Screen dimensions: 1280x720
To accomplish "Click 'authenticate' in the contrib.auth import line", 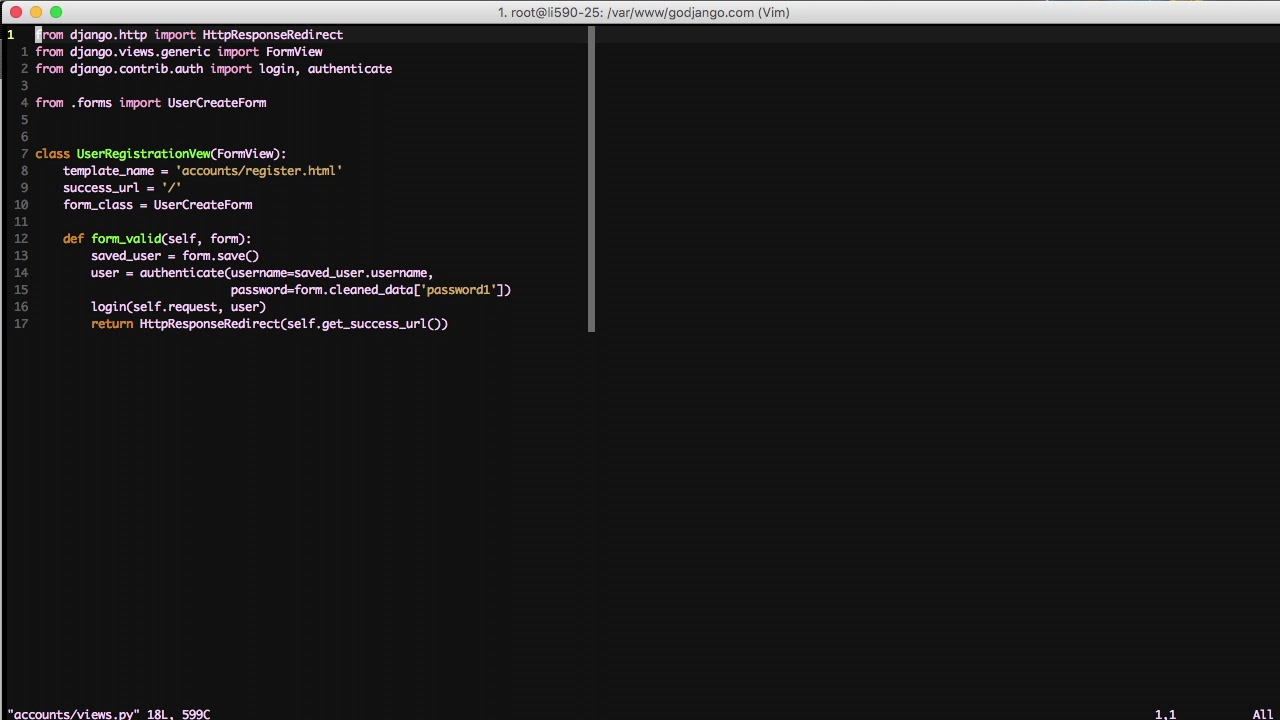I will [350, 69].
